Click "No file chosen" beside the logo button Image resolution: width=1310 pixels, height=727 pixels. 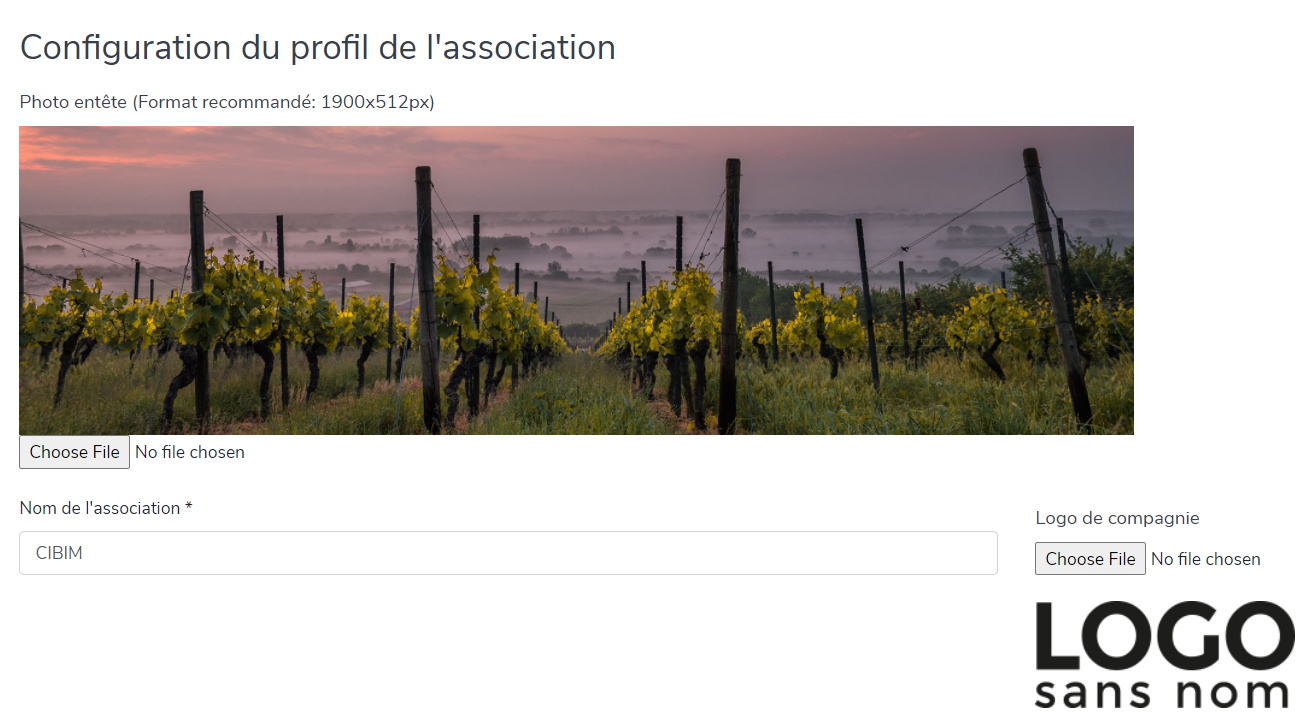tap(1206, 559)
